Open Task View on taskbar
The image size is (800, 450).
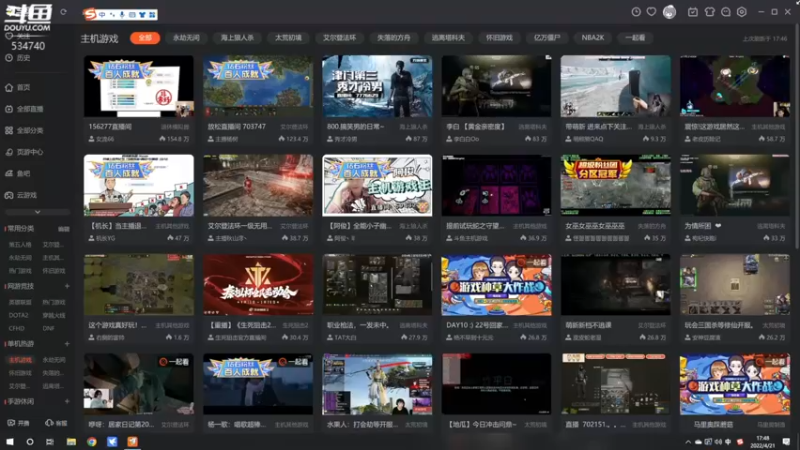click(x=50, y=442)
